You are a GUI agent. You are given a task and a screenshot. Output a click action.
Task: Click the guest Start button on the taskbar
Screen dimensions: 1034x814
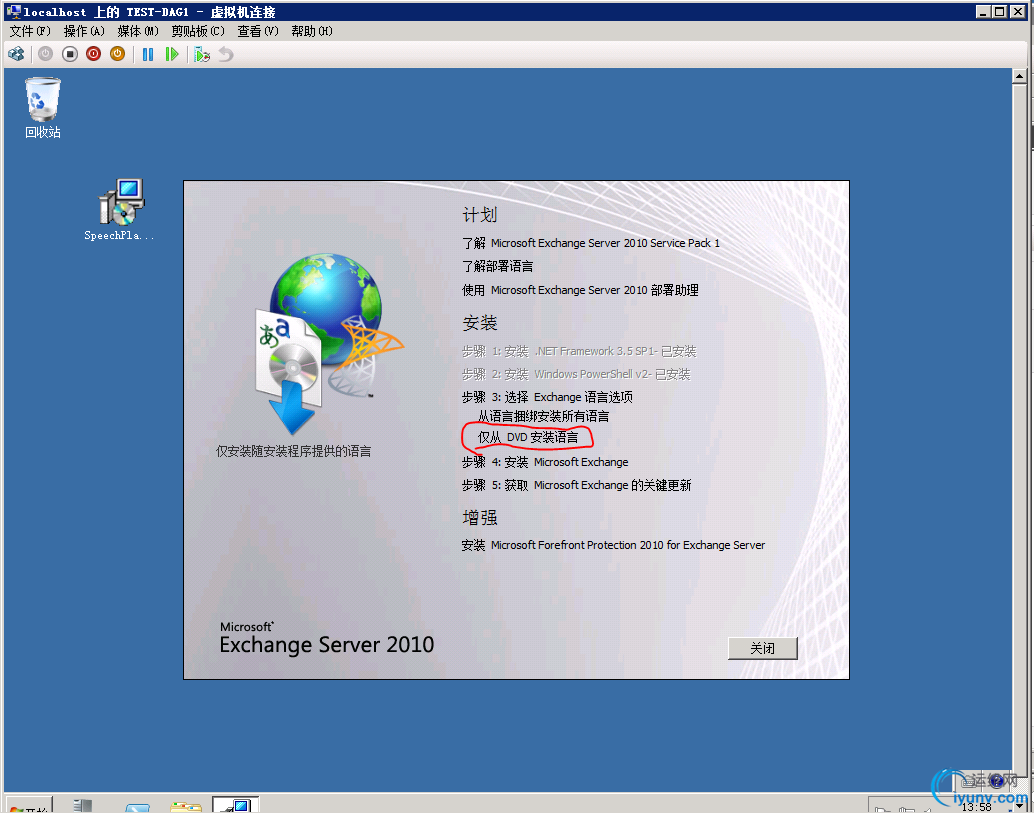coord(28,807)
